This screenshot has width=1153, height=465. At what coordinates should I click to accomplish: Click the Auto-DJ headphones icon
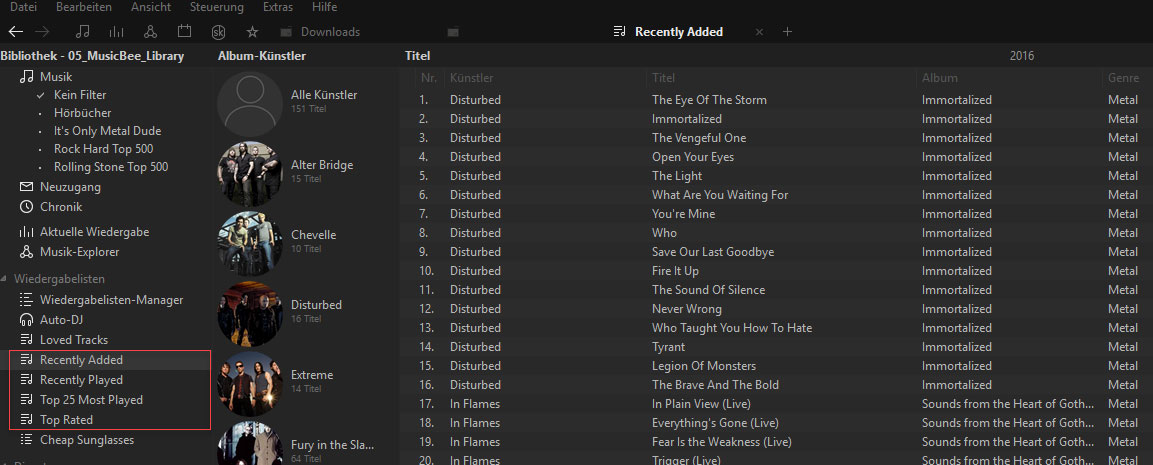coord(26,320)
